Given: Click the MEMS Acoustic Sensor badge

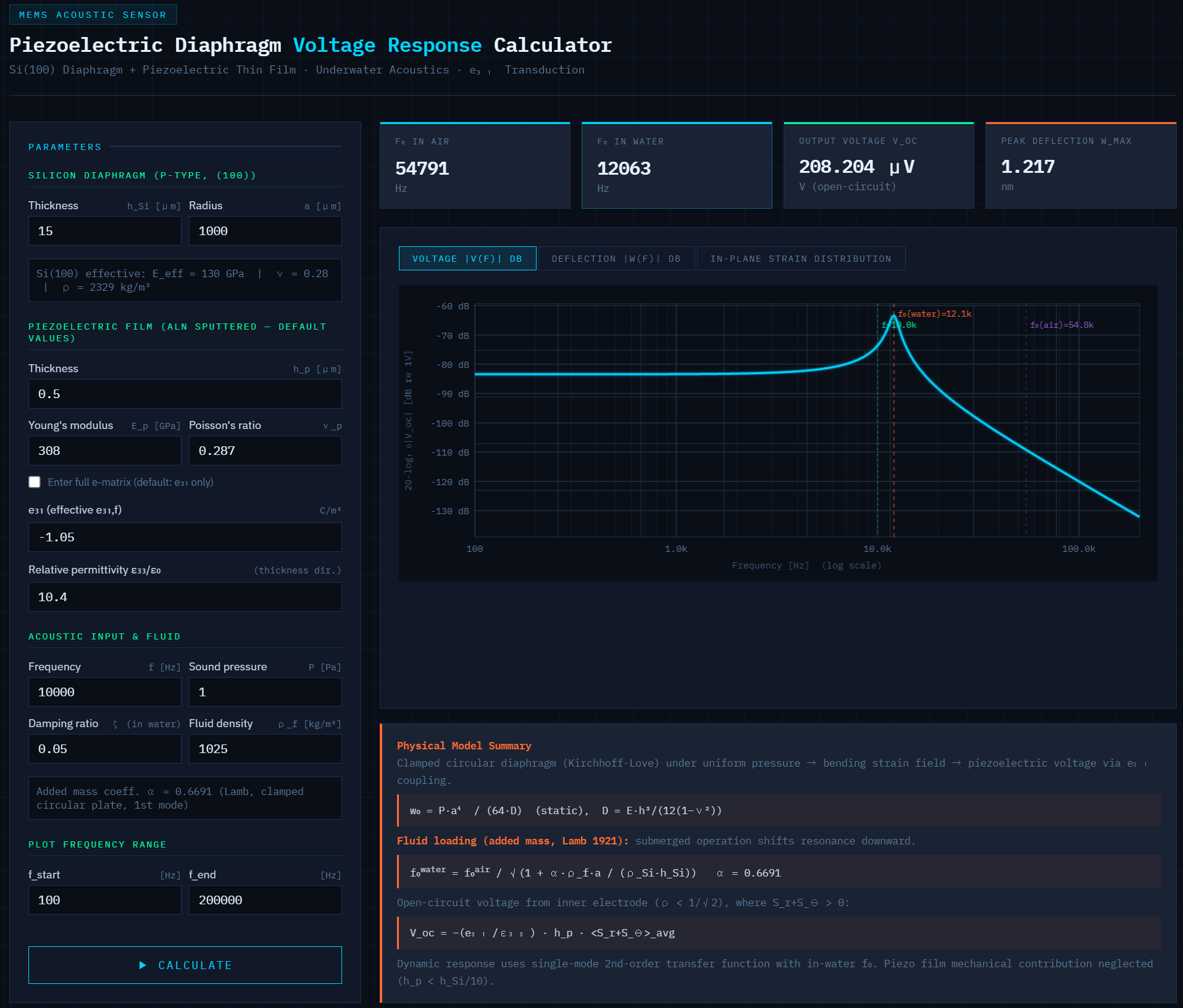Looking at the screenshot, I should tap(93, 14).
